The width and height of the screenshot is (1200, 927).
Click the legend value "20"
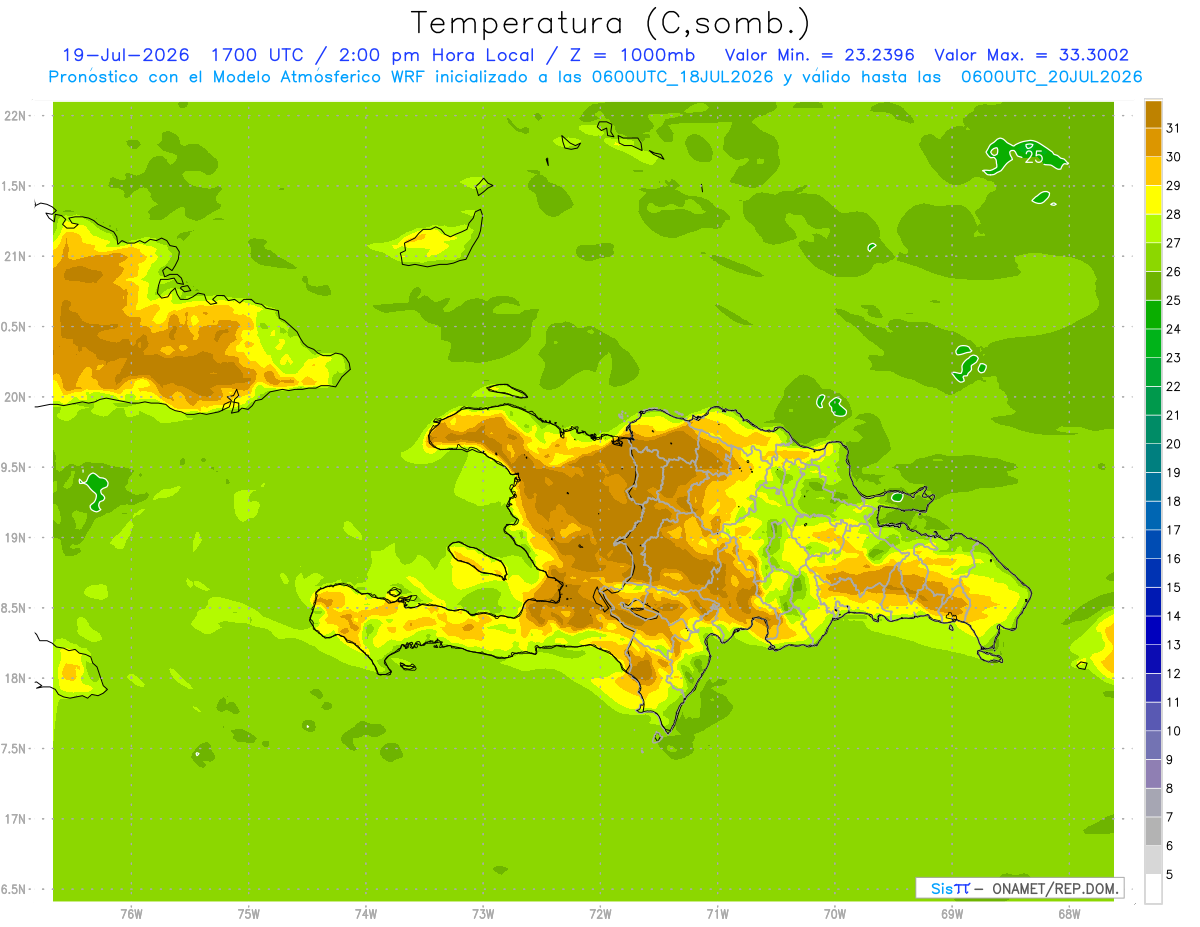click(1174, 444)
